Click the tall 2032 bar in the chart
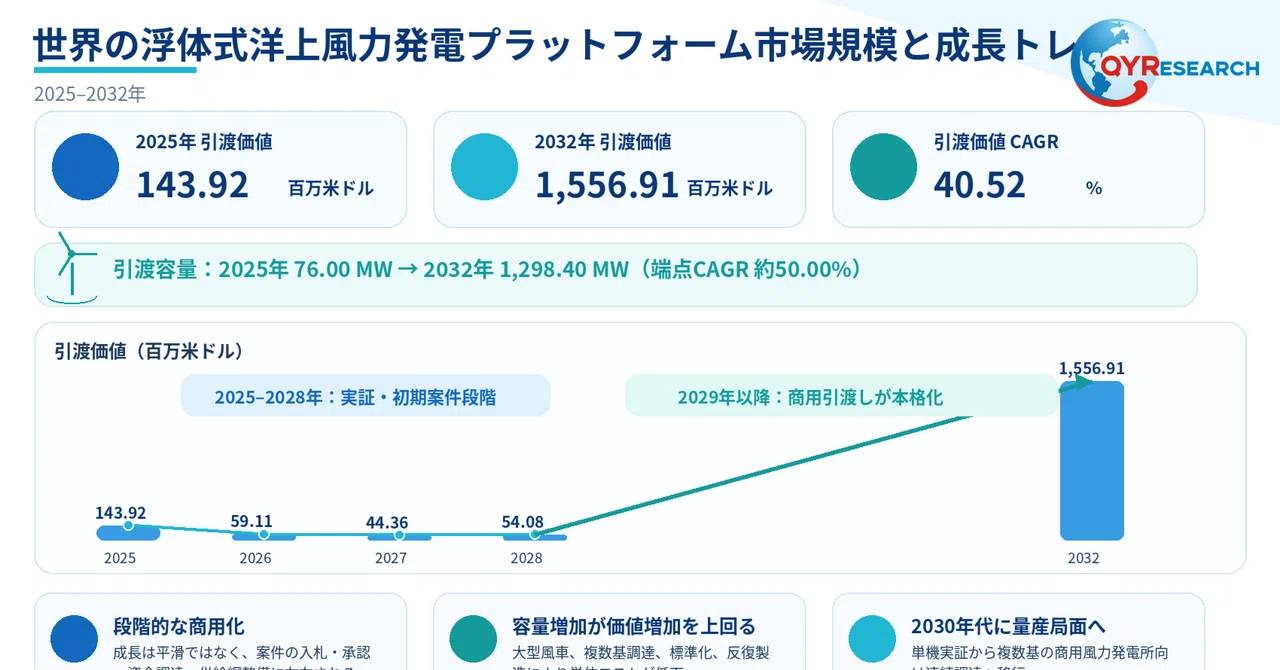This screenshot has height=670, width=1280. click(x=1092, y=461)
